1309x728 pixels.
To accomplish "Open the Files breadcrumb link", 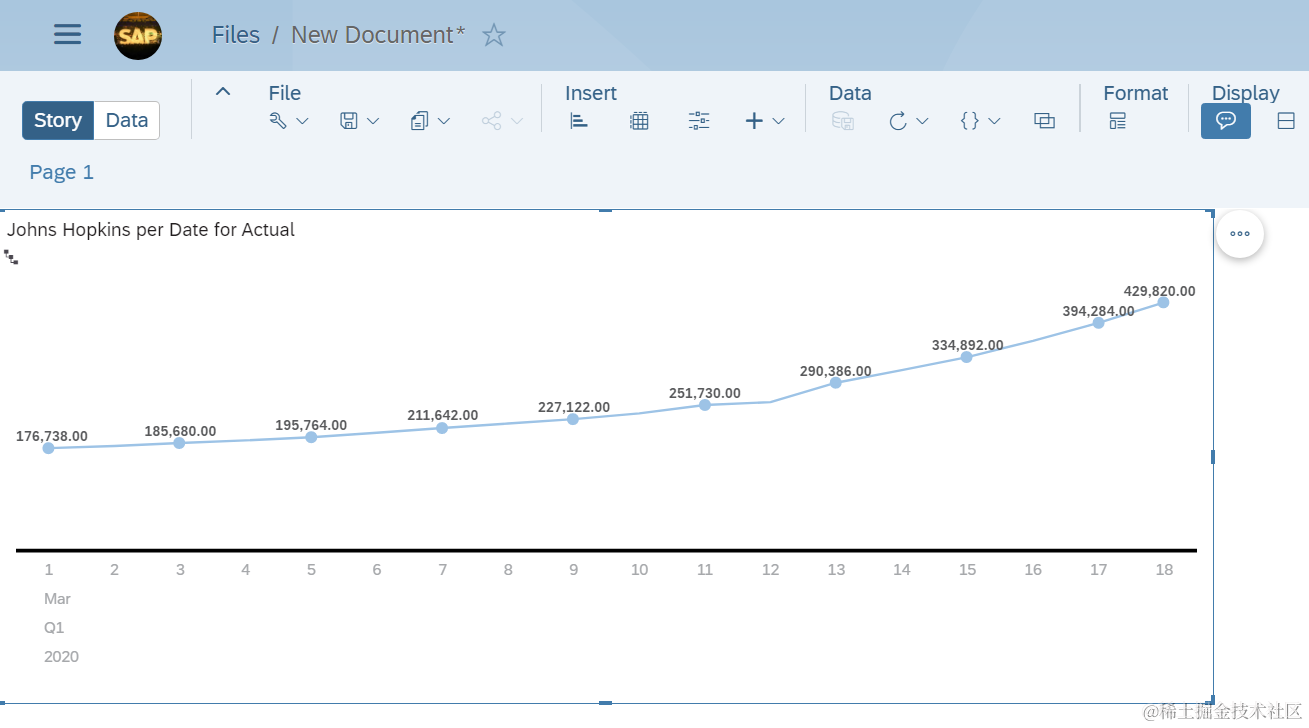I will pyautogui.click(x=236, y=35).
